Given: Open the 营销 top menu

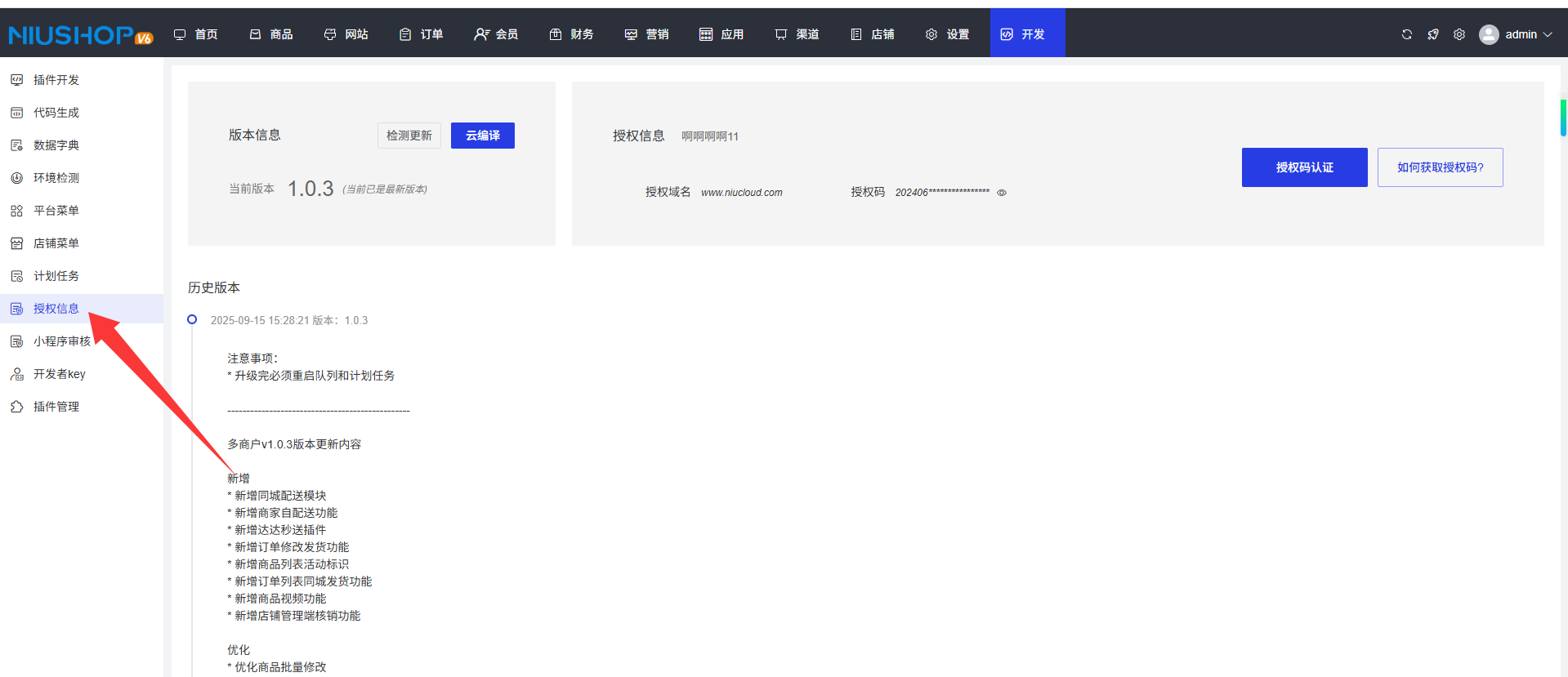Looking at the screenshot, I should click(x=647, y=34).
